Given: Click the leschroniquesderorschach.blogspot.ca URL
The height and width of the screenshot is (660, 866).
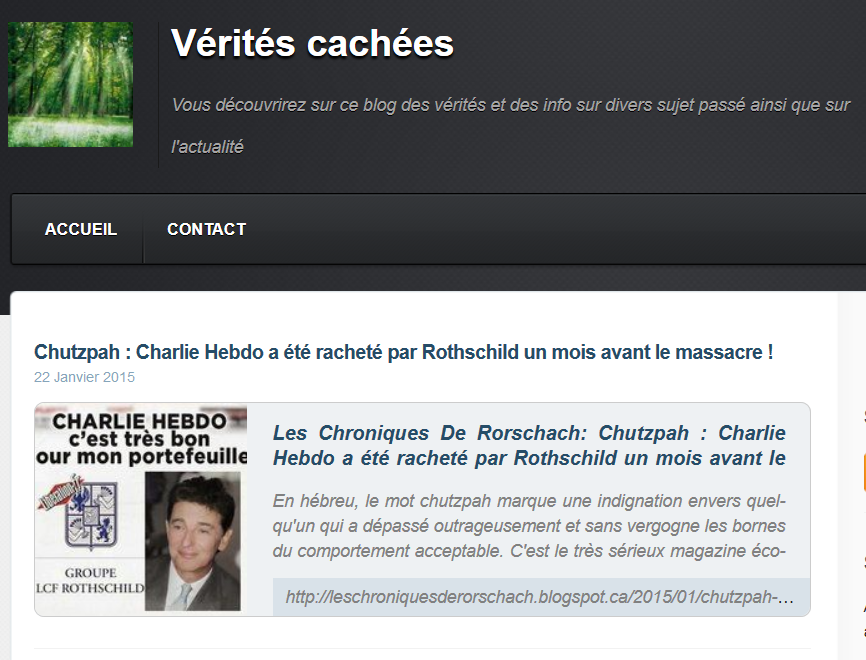Looking at the screenshot, I should 540,597.
